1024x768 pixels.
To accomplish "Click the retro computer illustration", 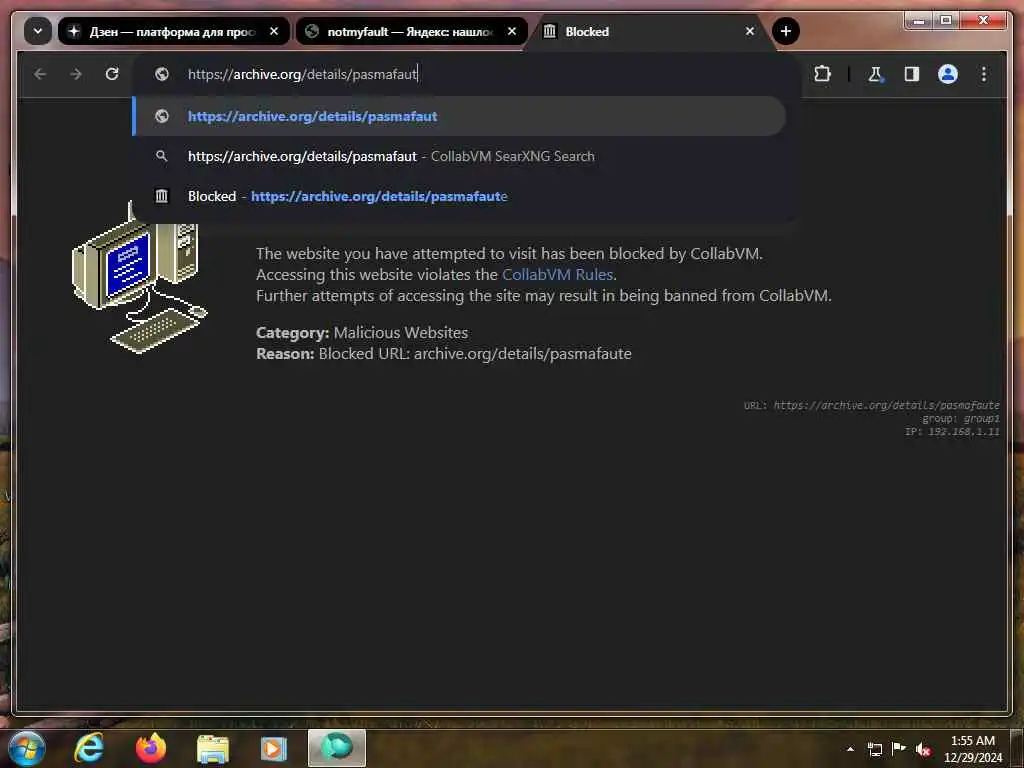I will (x=138, y=281).
